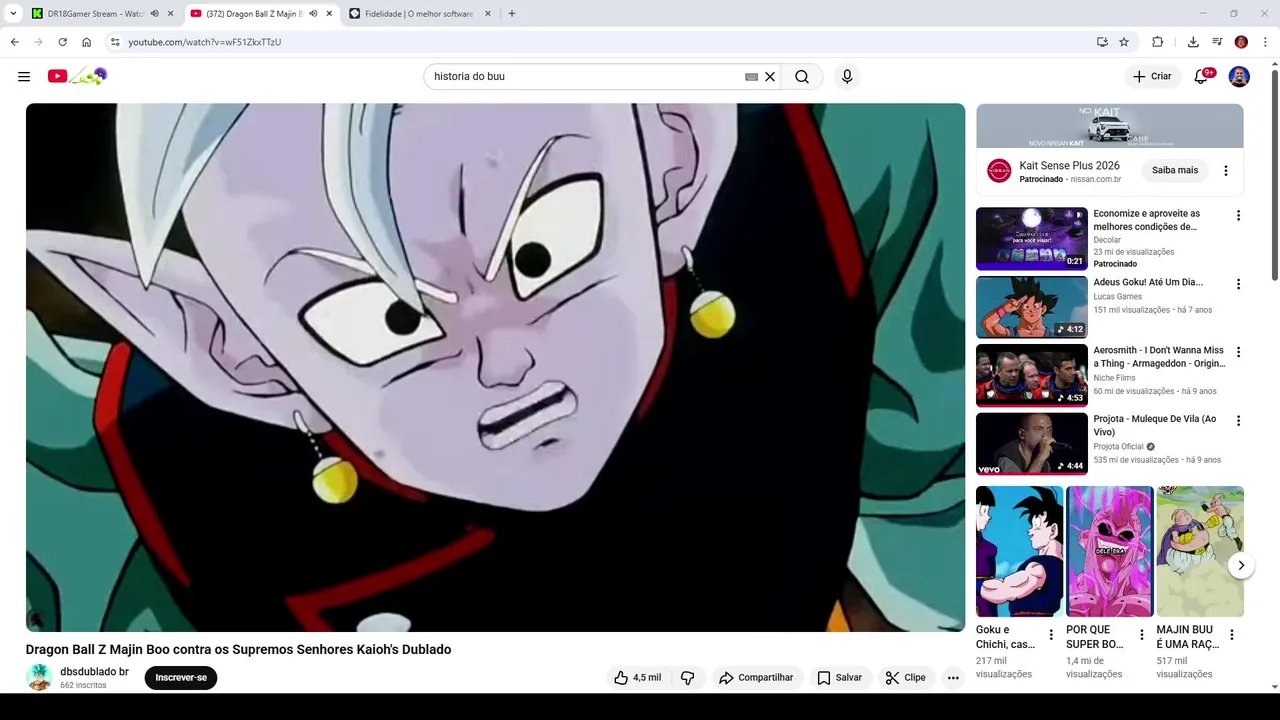
Task: Click Saiba mais on Nissan ad
Action: tap(1175, 170)
